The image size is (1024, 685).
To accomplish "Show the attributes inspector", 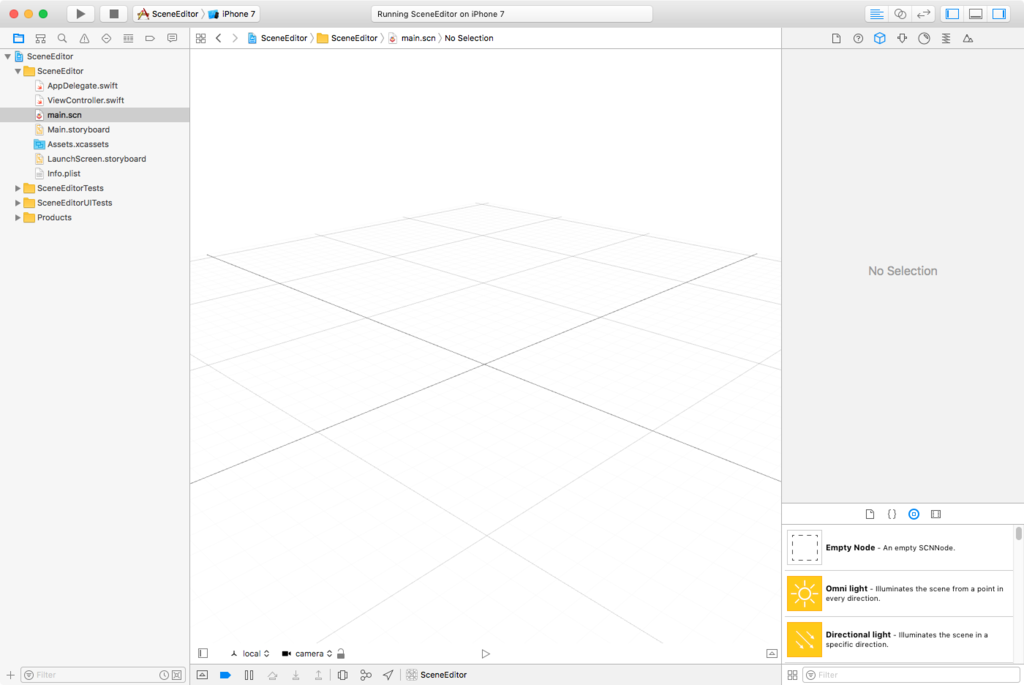I will (902, 39).
